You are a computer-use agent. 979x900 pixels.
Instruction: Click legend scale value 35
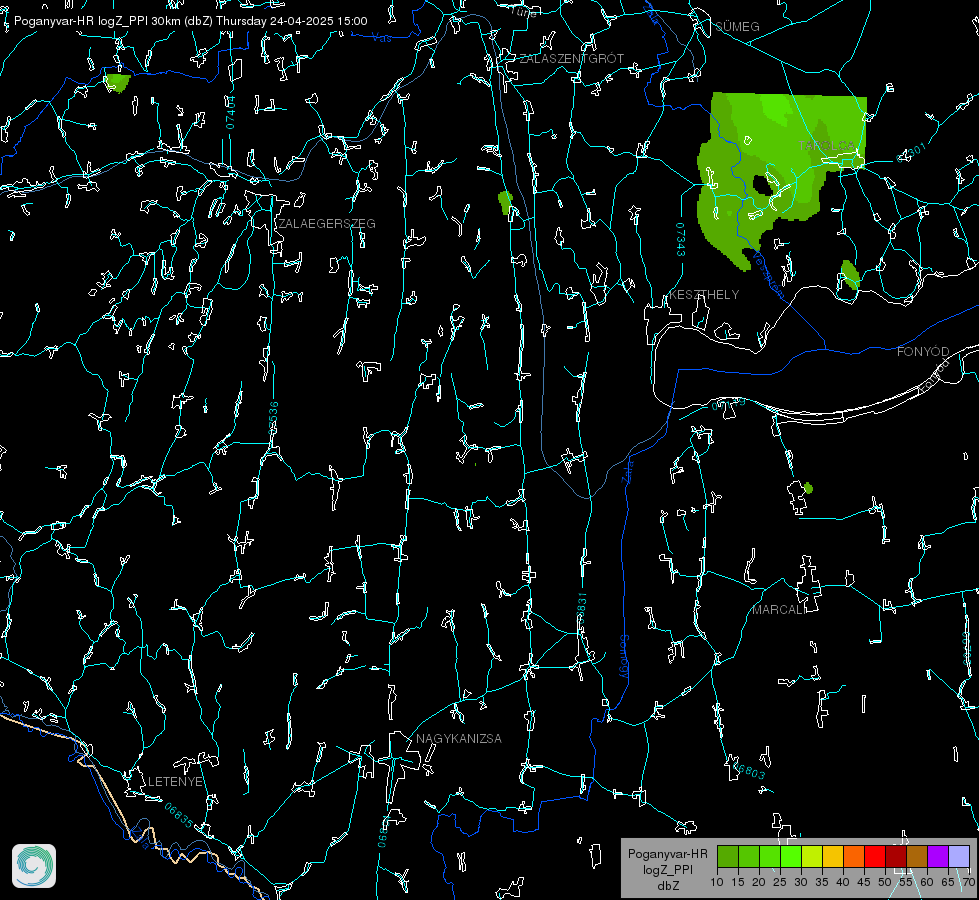click(x=822, y=883)
